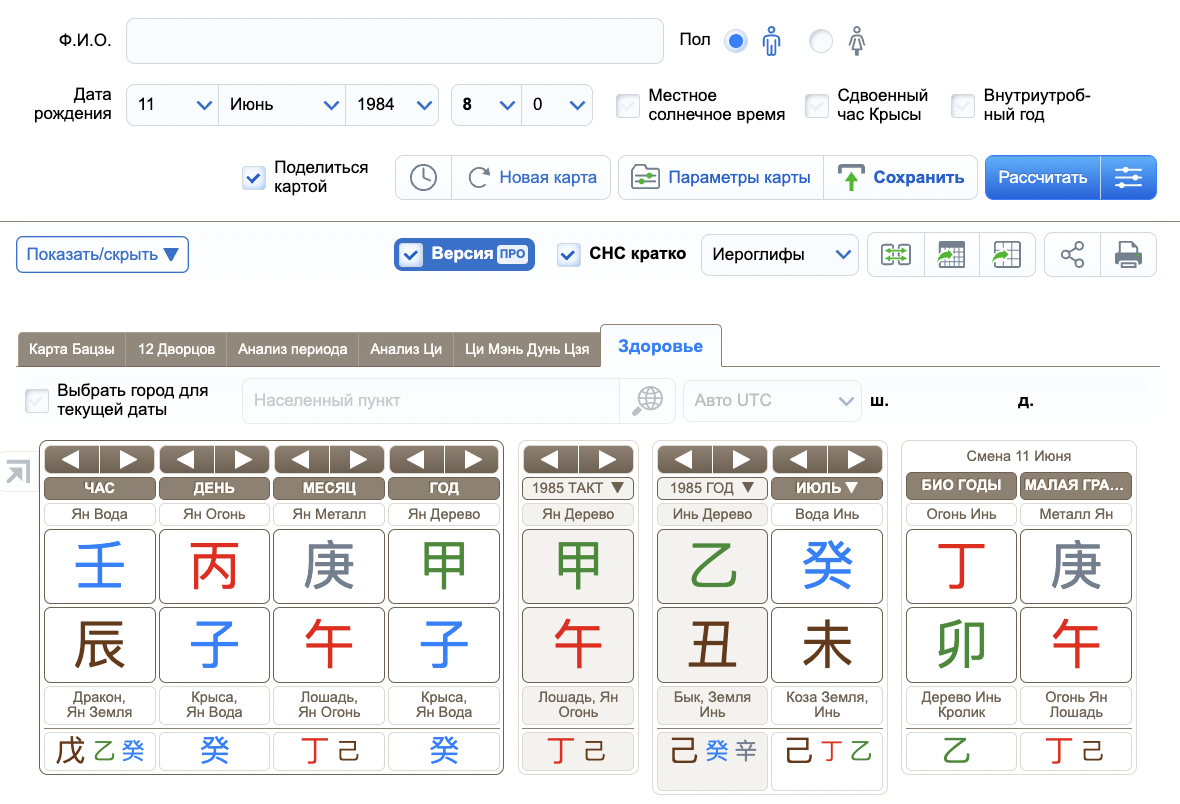Toggle the 'СНС кратко' checkbox

coord(568,255)
